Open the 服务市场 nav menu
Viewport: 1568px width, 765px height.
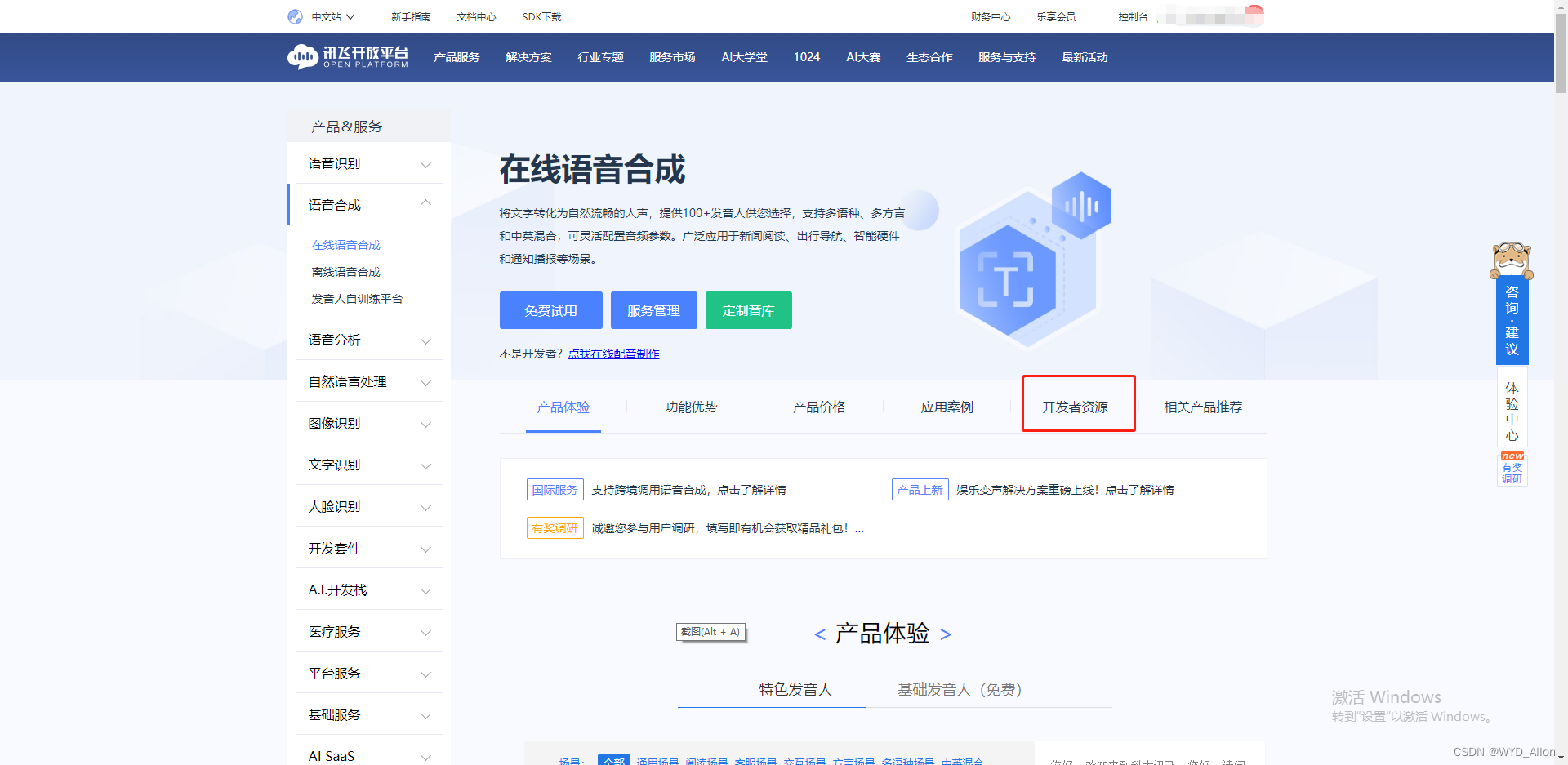(x=672, y=57)
